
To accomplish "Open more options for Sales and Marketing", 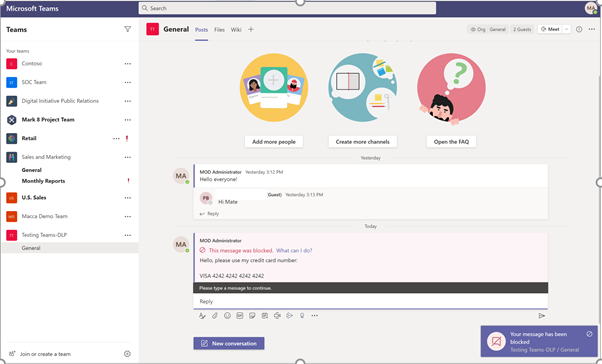I will (x=127, y=157).
